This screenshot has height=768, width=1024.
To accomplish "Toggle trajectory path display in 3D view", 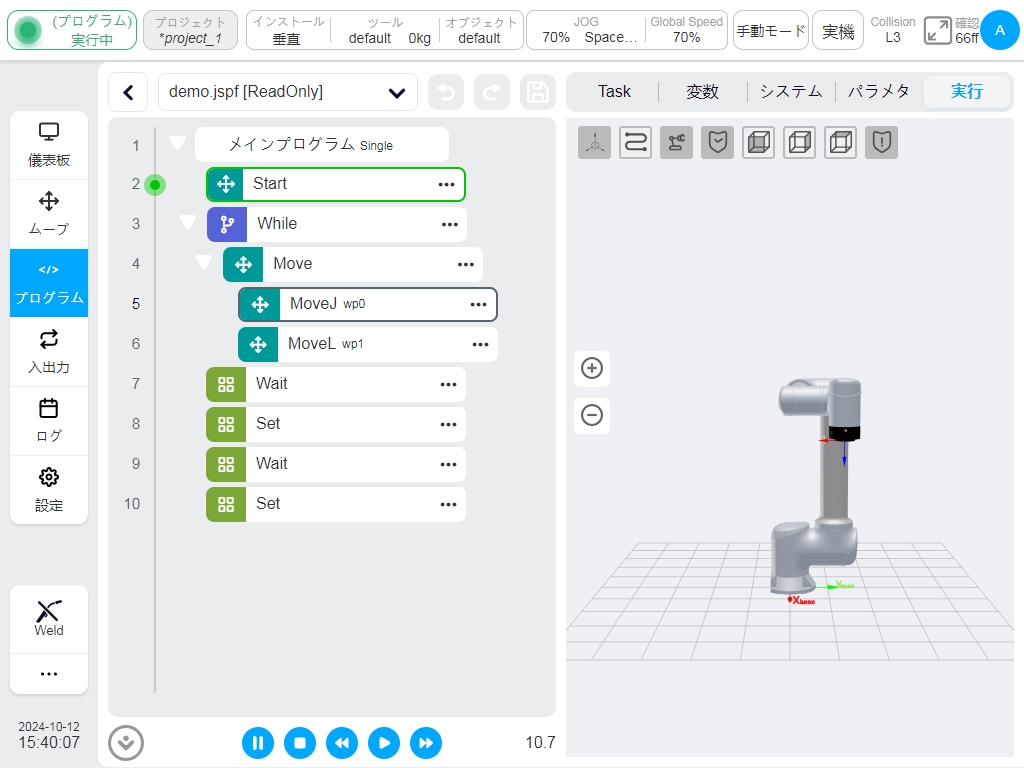I will tap(635, 142).
